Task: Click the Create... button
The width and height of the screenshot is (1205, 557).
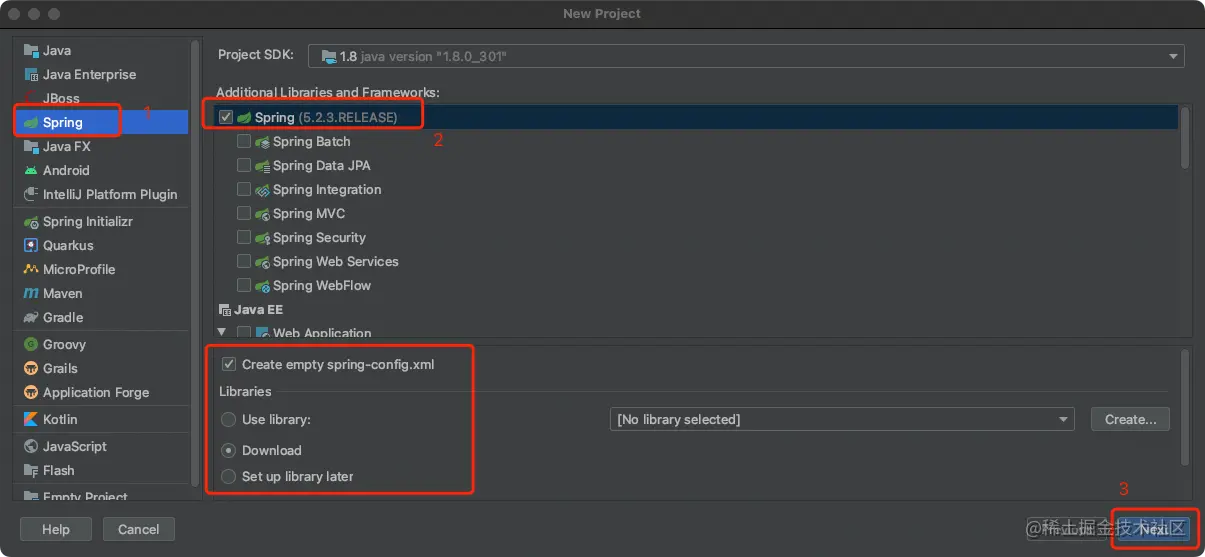Action: 1130,420
